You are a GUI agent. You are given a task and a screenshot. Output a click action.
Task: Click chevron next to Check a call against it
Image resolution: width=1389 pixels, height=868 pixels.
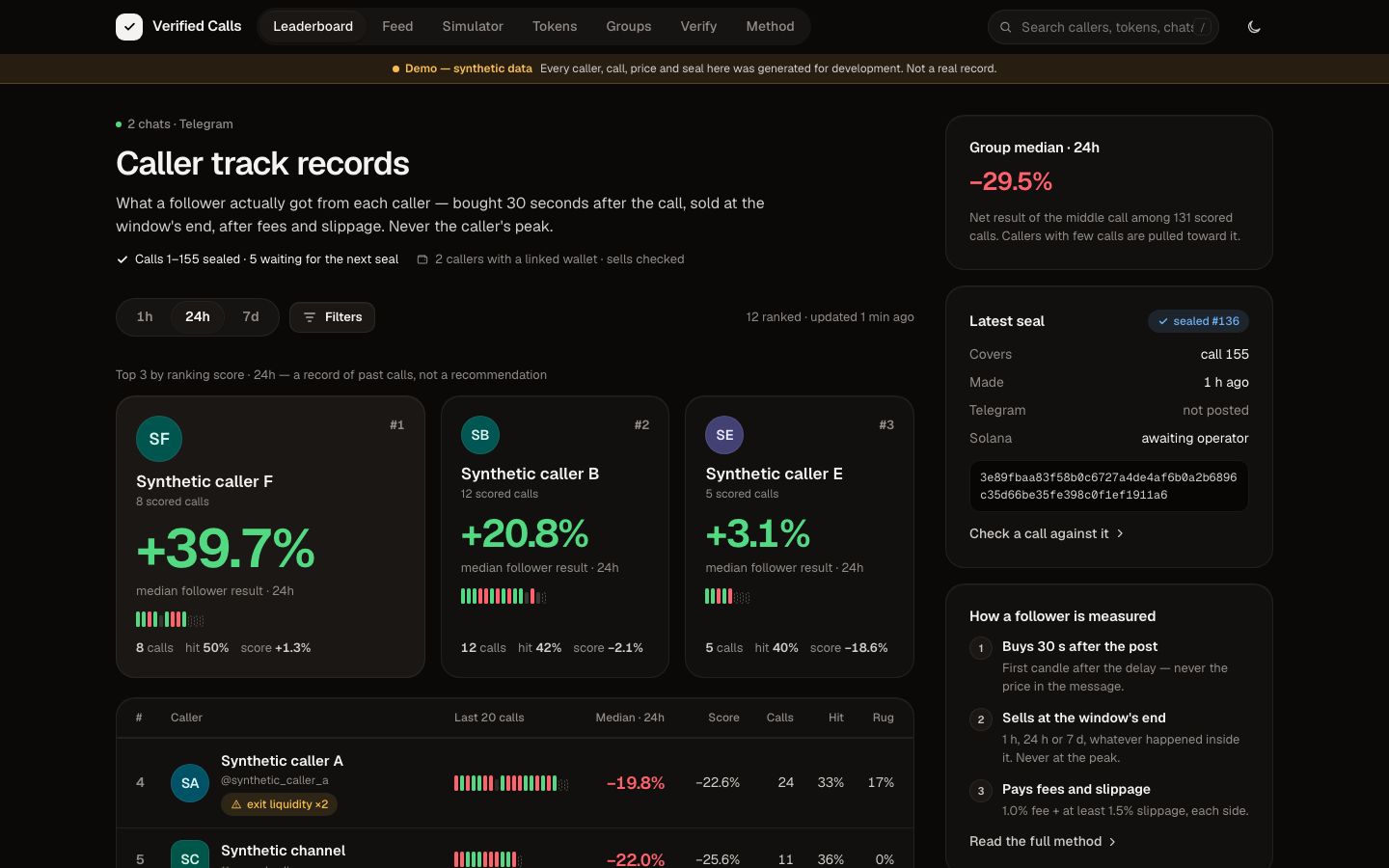pos(1120,533)
